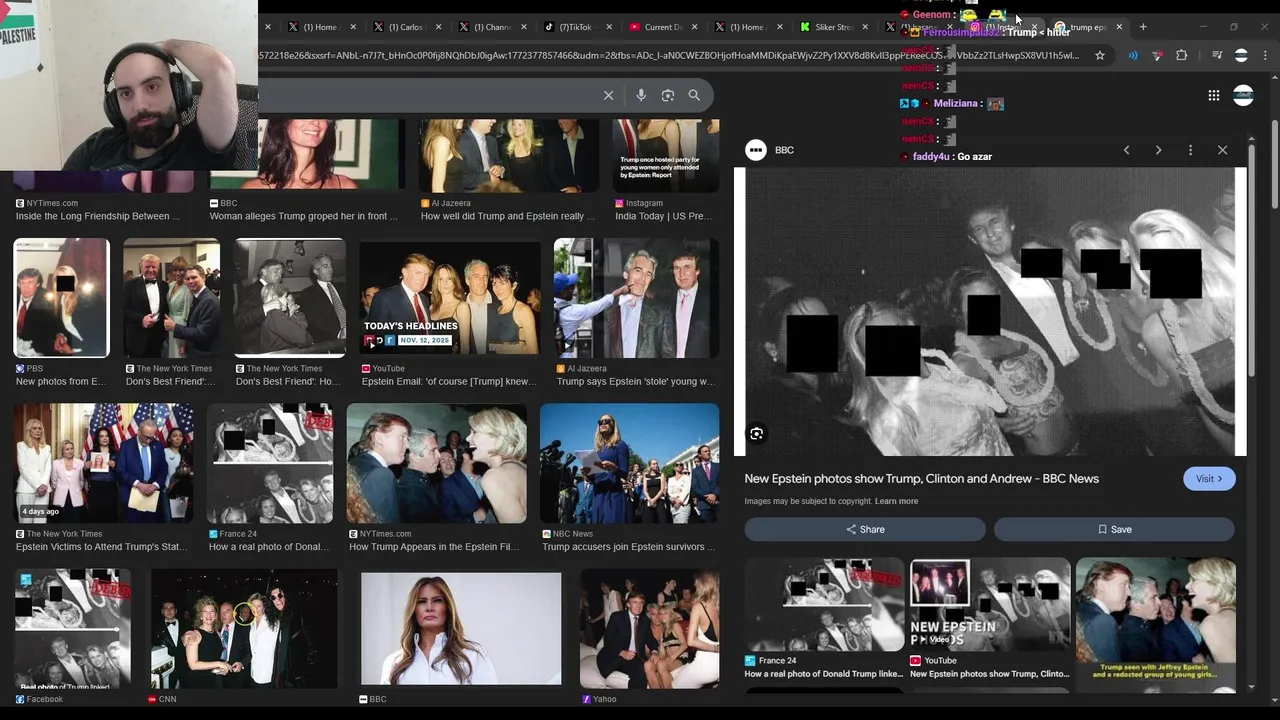The height and width of the screenshot is (720, 1280).
Task: Open 'New Epstein photos show Trump, Clinton and Andrew' title
Action: [x=921, y=479]
